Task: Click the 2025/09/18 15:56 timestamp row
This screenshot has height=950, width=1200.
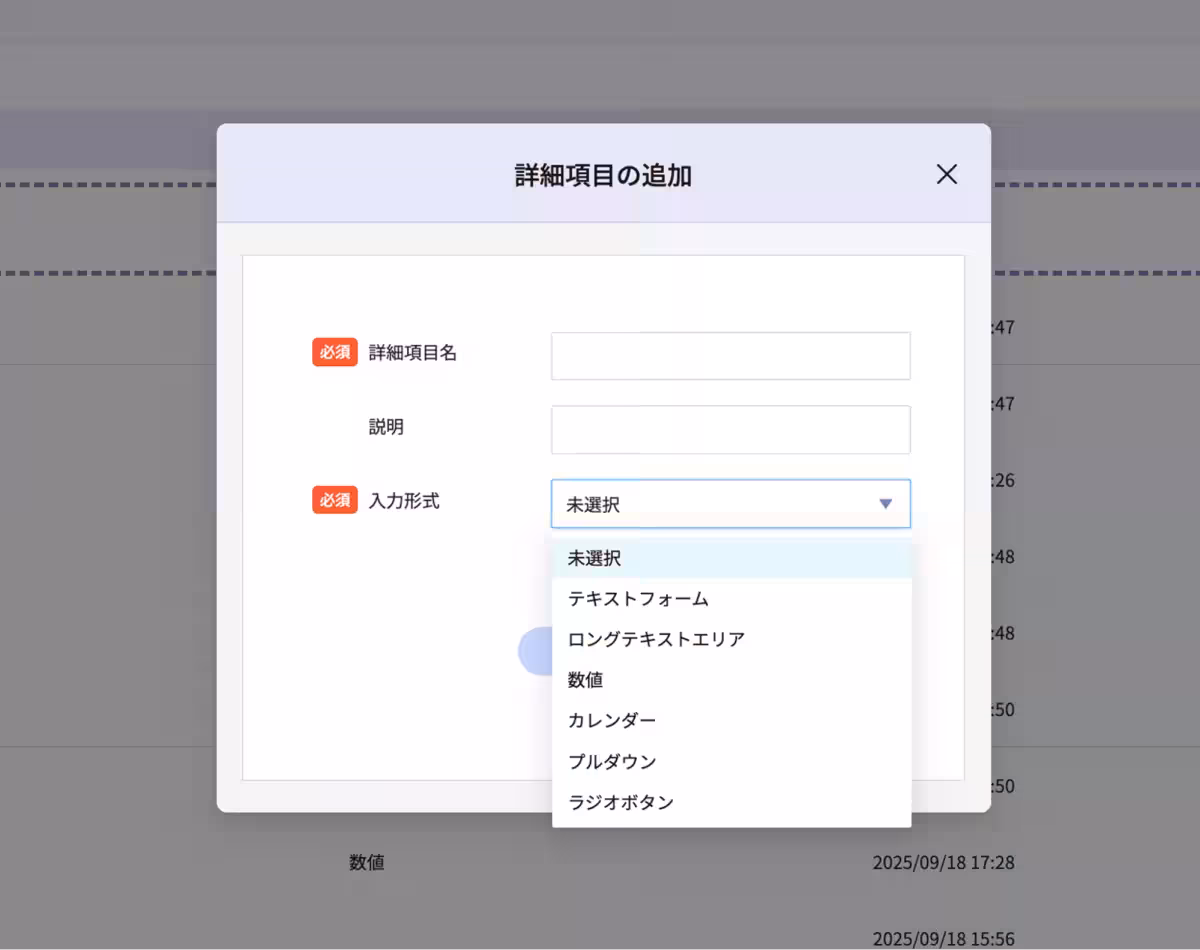Action: pos(944,939)
